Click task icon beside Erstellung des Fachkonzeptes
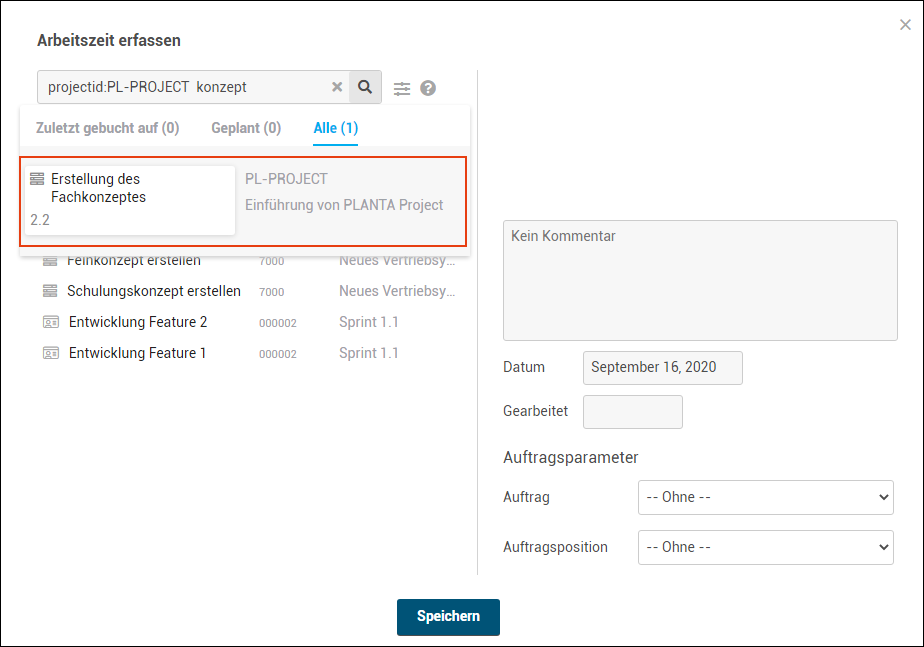 37,180
